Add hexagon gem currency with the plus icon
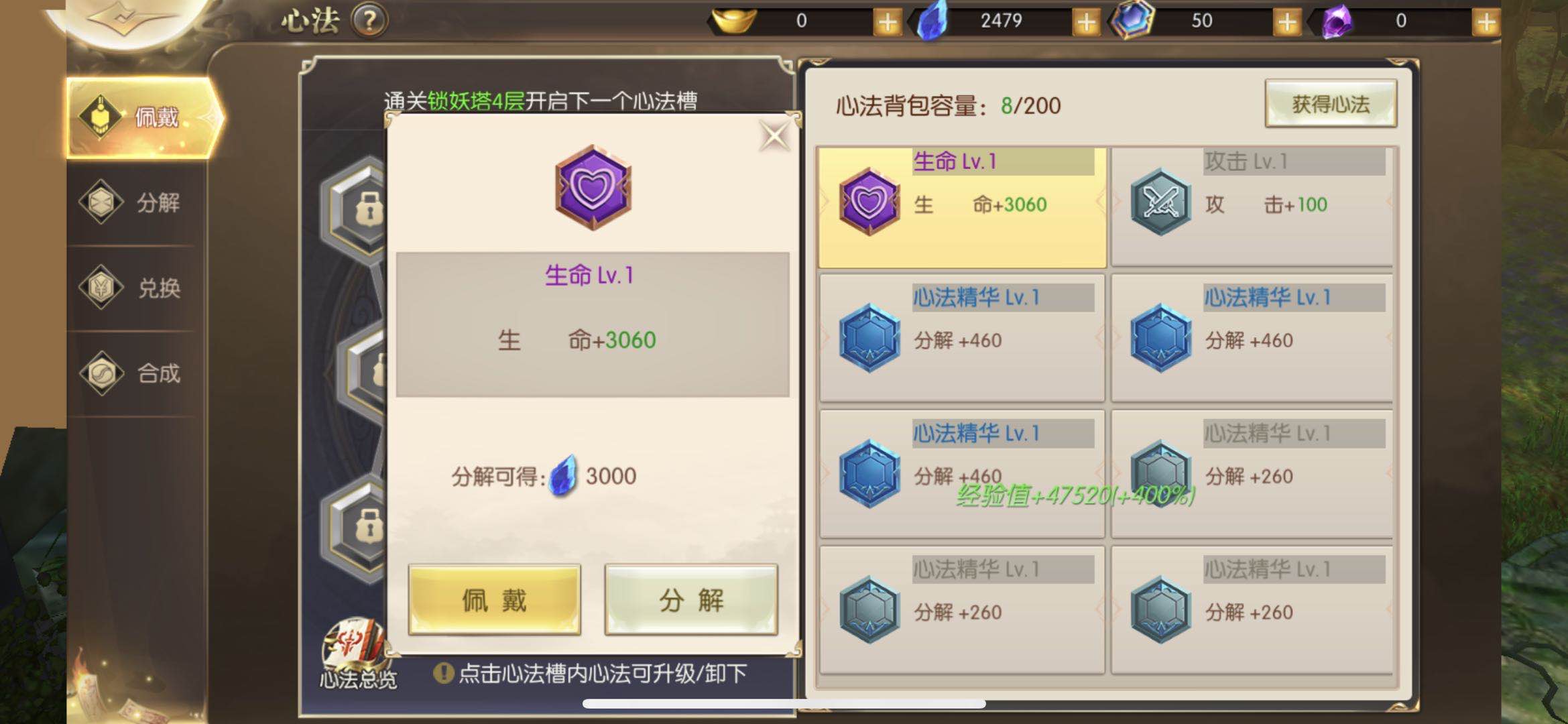Image resolution: width=1568 pixels, height=724 pixels. 1286,22
